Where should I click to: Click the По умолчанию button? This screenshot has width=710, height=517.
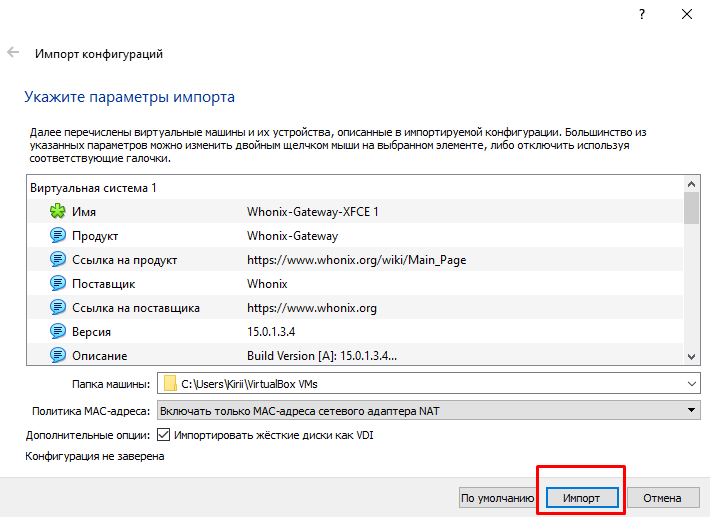pyautogui.click(x=497, y=498)
